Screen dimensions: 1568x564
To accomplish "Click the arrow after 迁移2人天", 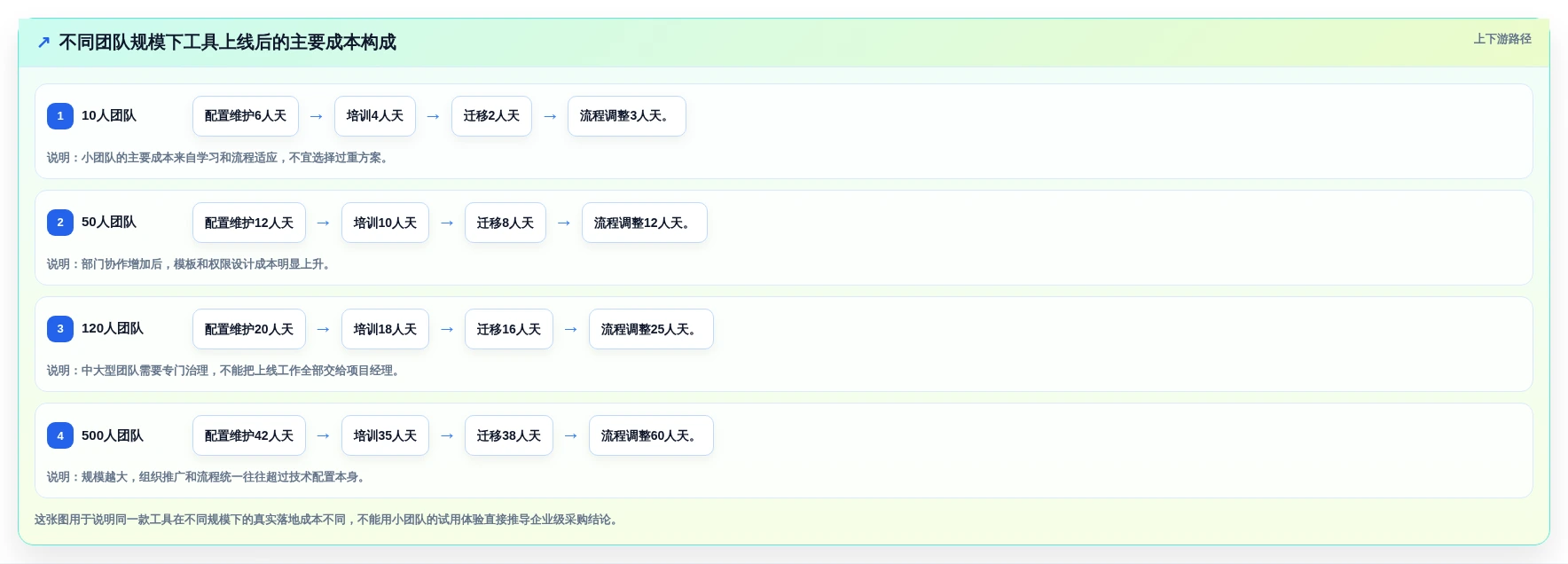I will [550, 116].
